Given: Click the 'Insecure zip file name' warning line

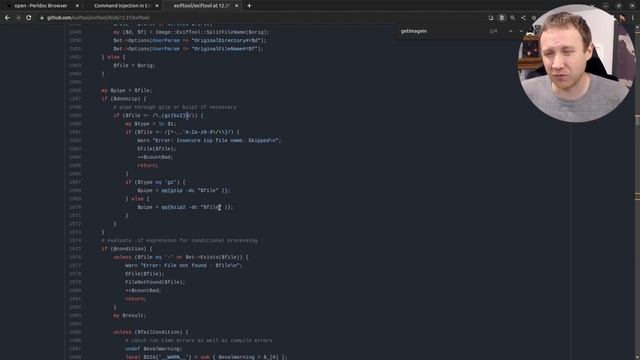Looking at the screenshot, I should point(209,140).
